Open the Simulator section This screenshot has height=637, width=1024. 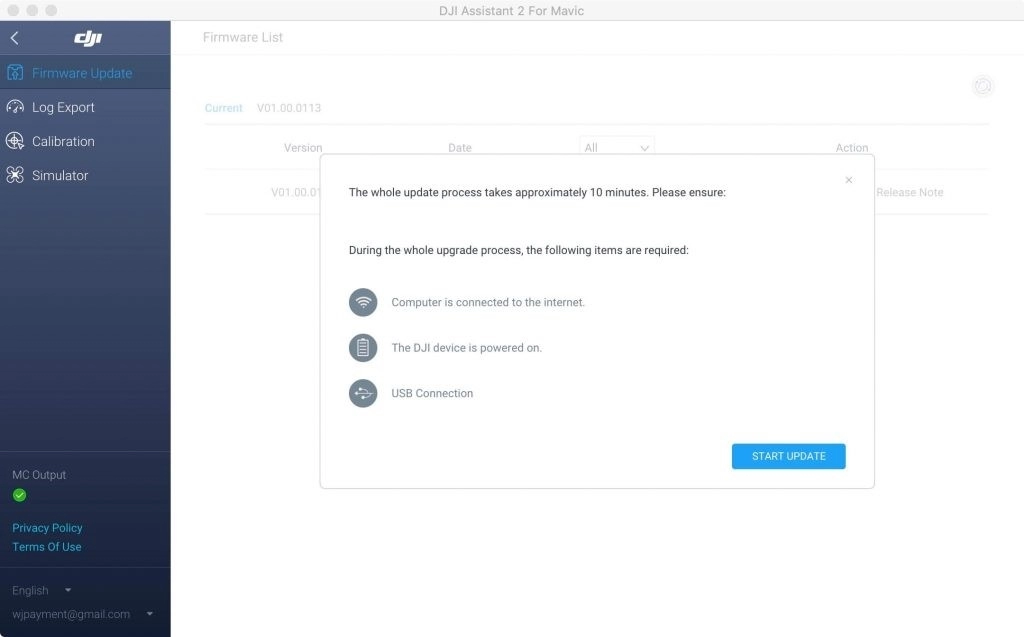pos(85,175)
